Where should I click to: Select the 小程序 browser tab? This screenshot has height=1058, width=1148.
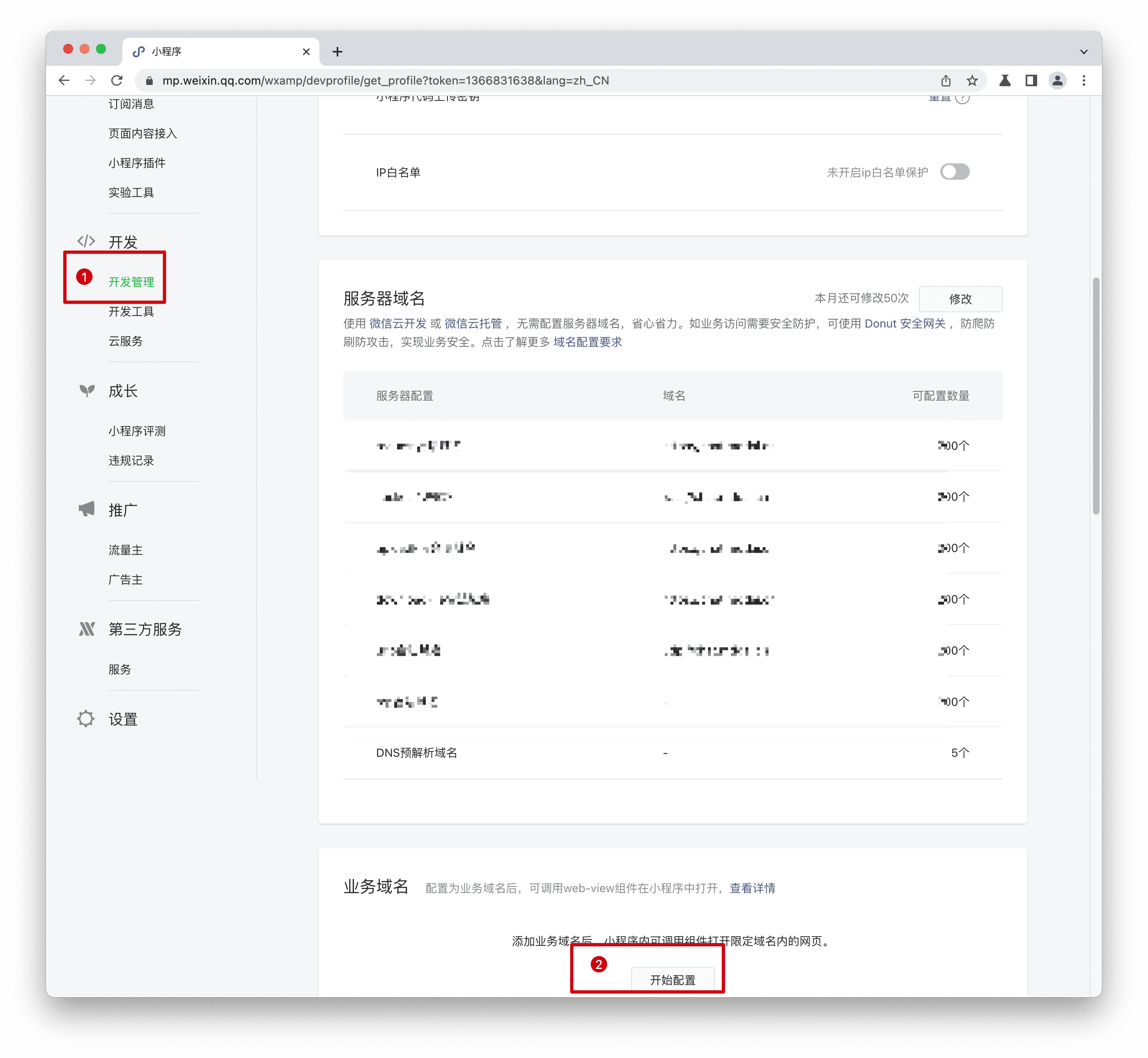(x=220, y=52)
